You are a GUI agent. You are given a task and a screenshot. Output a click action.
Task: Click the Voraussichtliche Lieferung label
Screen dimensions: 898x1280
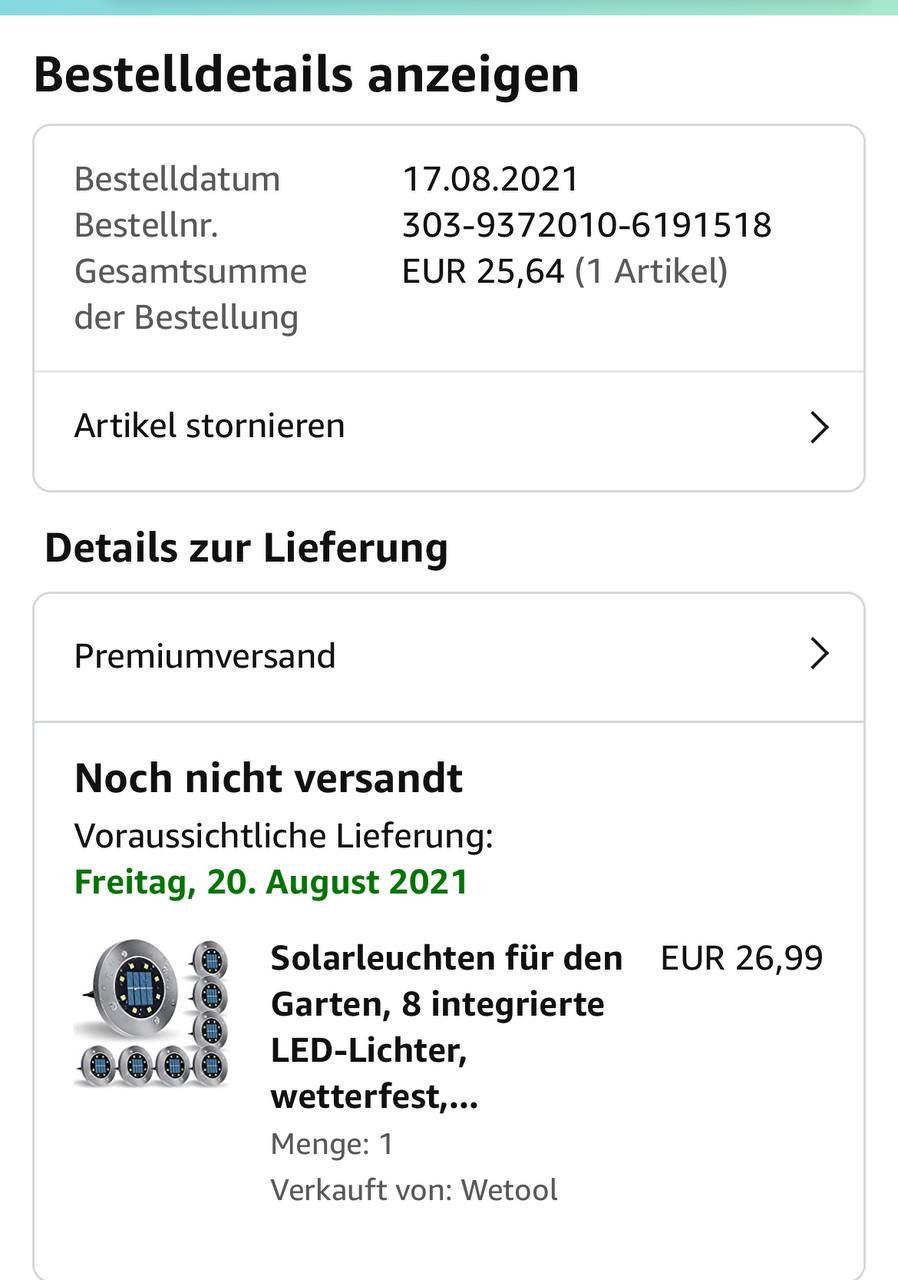pyautogui.click(x=284, y=836)
